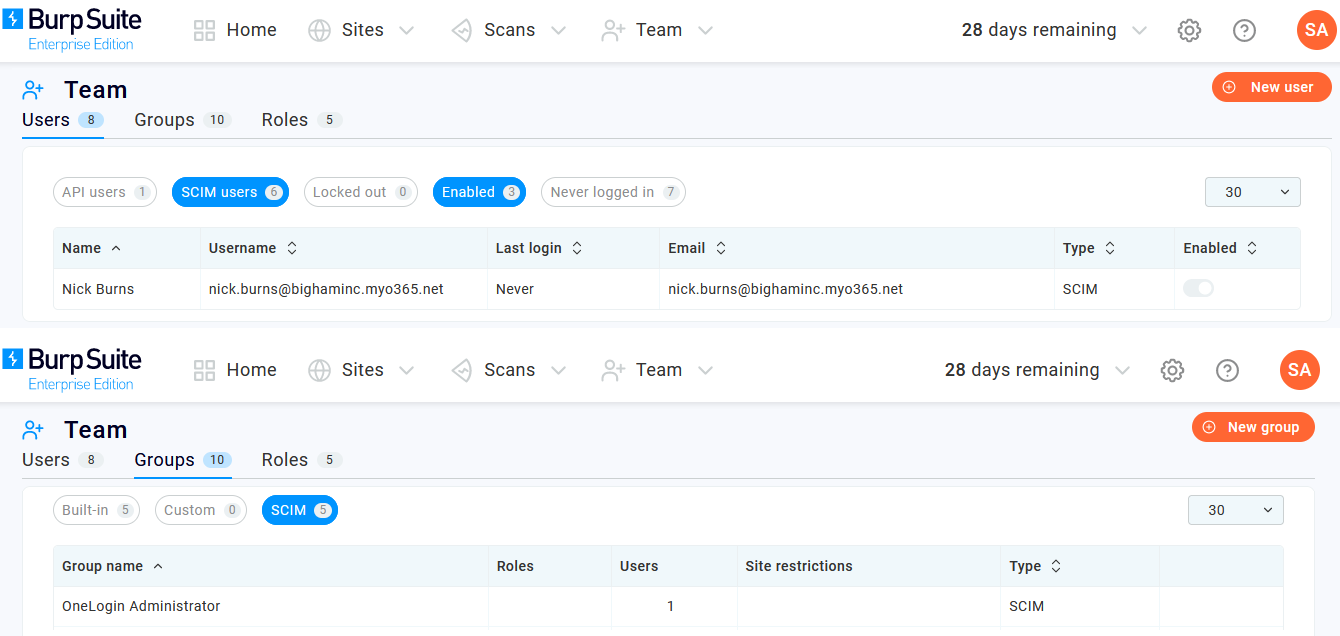
Task: Open page-size dropdown beside Never logged in filter
Action: click(x=1252, y=192)
